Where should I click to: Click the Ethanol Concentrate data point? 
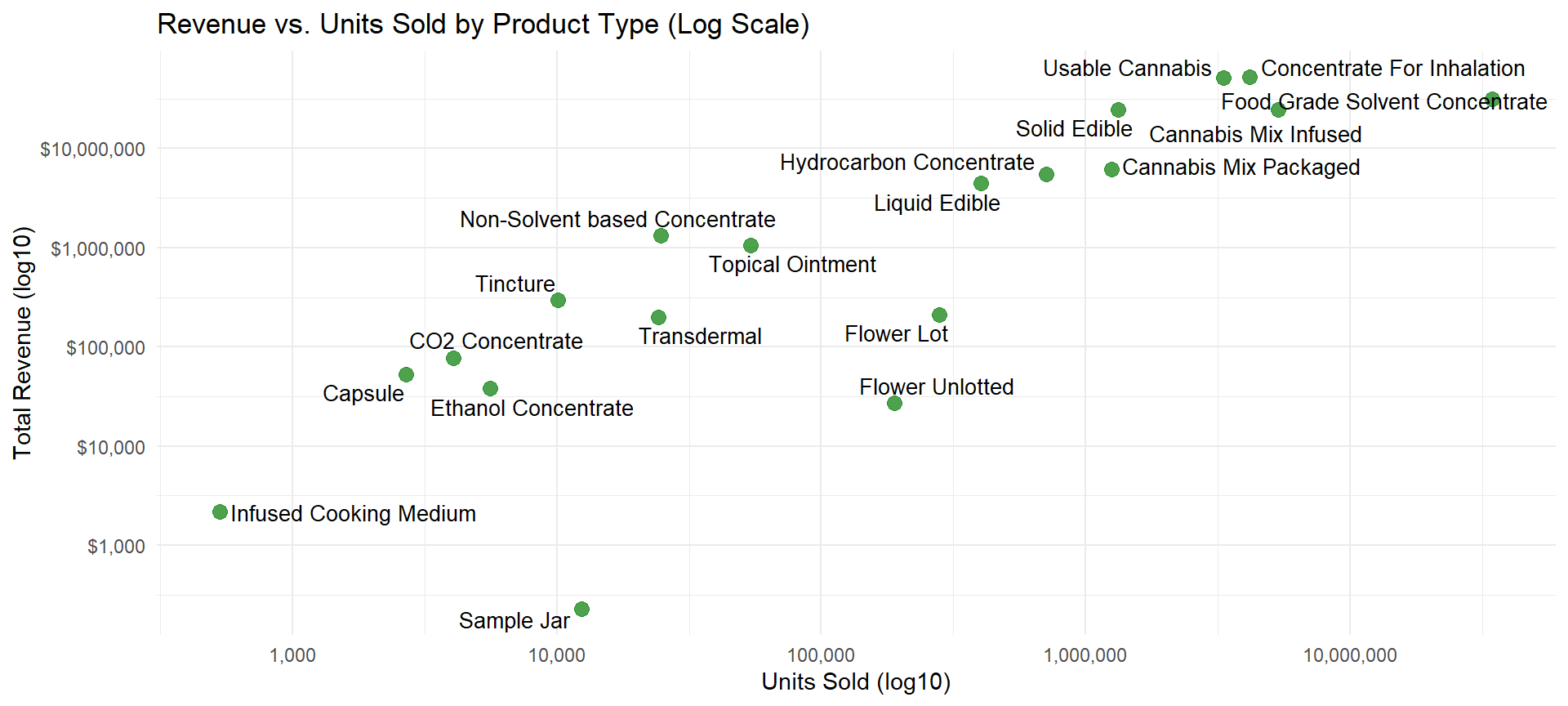pos(490,388)
